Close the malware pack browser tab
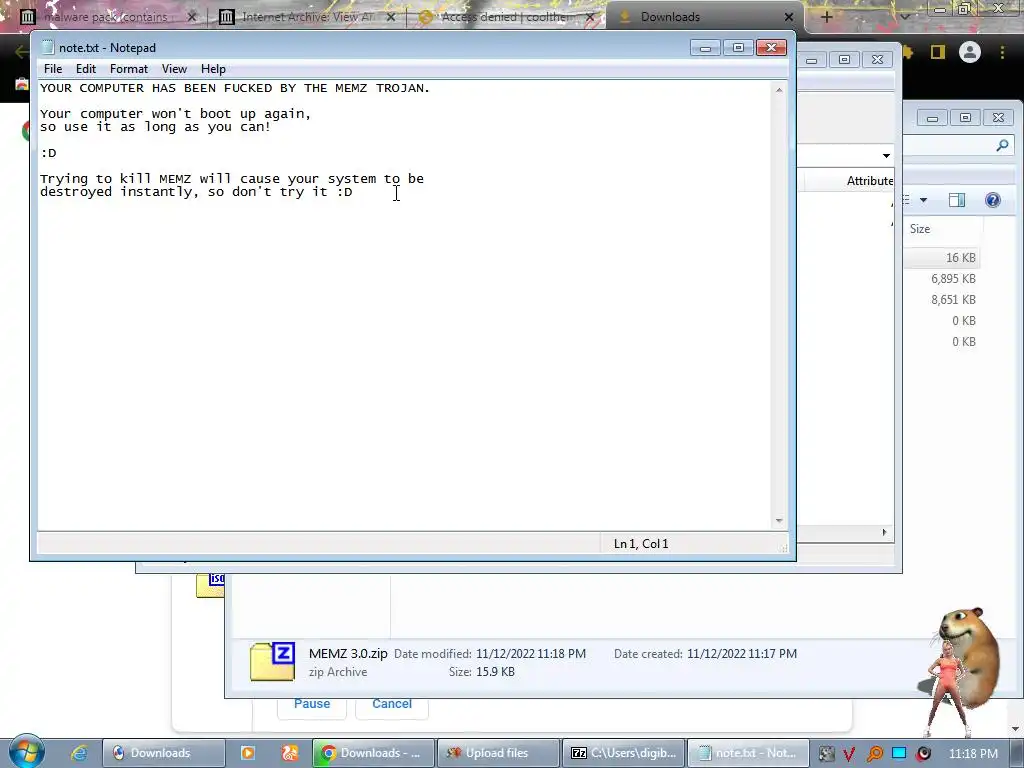1024x768 pixels. [191, 17]
